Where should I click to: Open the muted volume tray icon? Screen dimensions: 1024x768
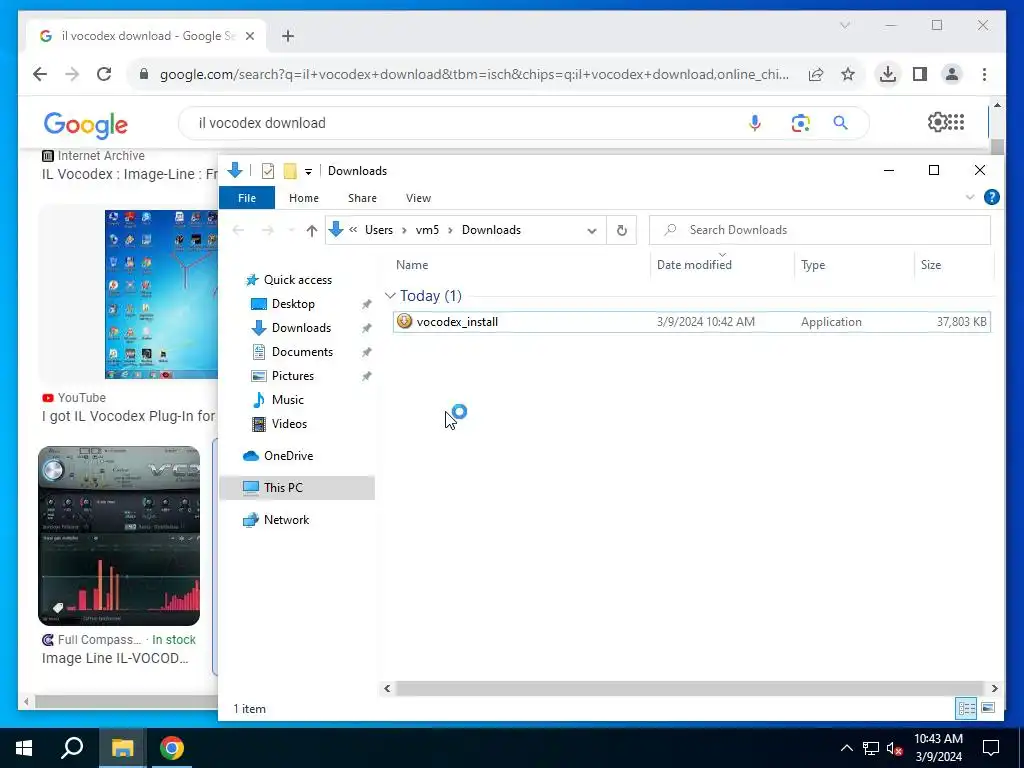895,748
